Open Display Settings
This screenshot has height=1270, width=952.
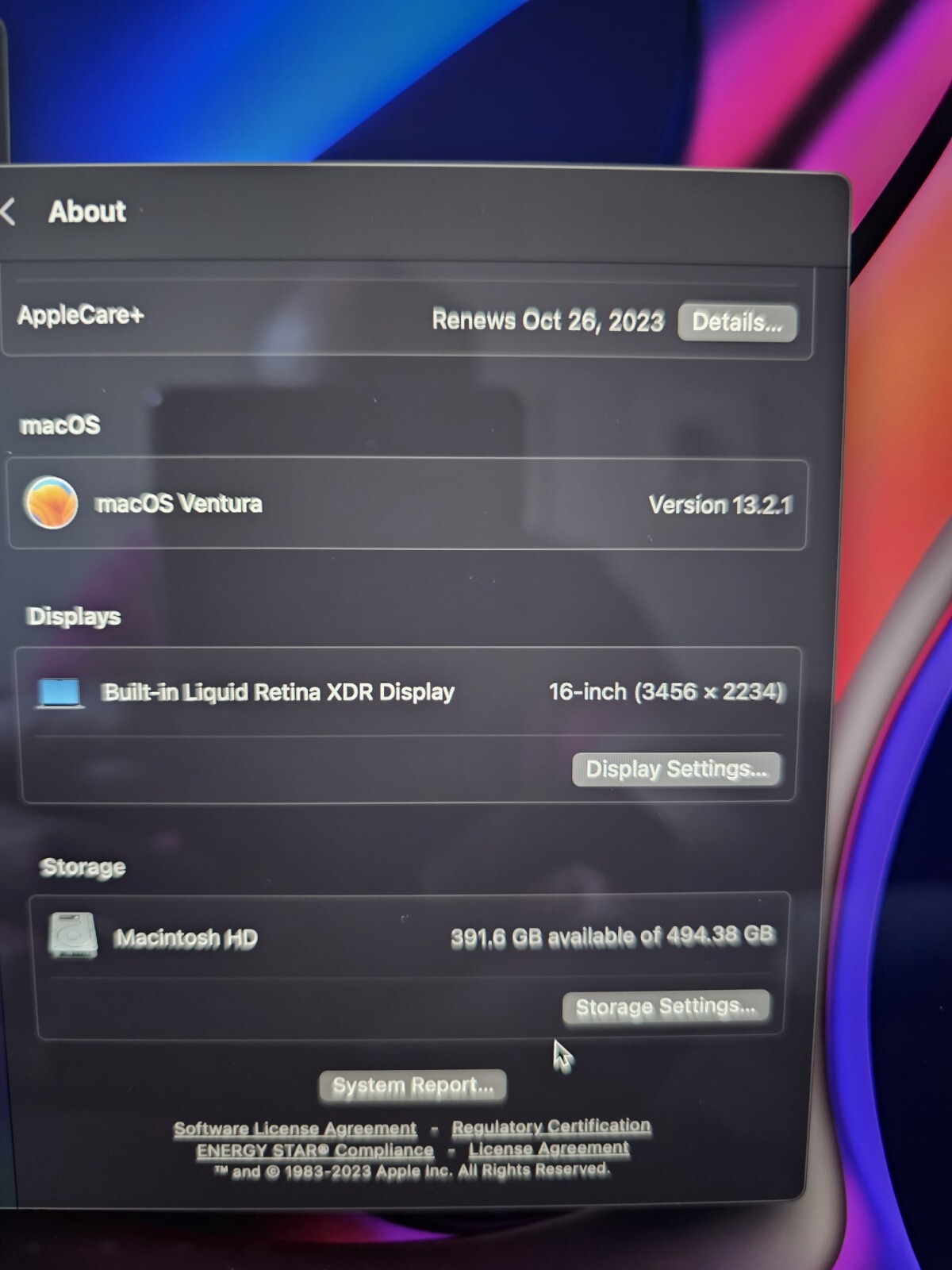click(x=676, y=769)
